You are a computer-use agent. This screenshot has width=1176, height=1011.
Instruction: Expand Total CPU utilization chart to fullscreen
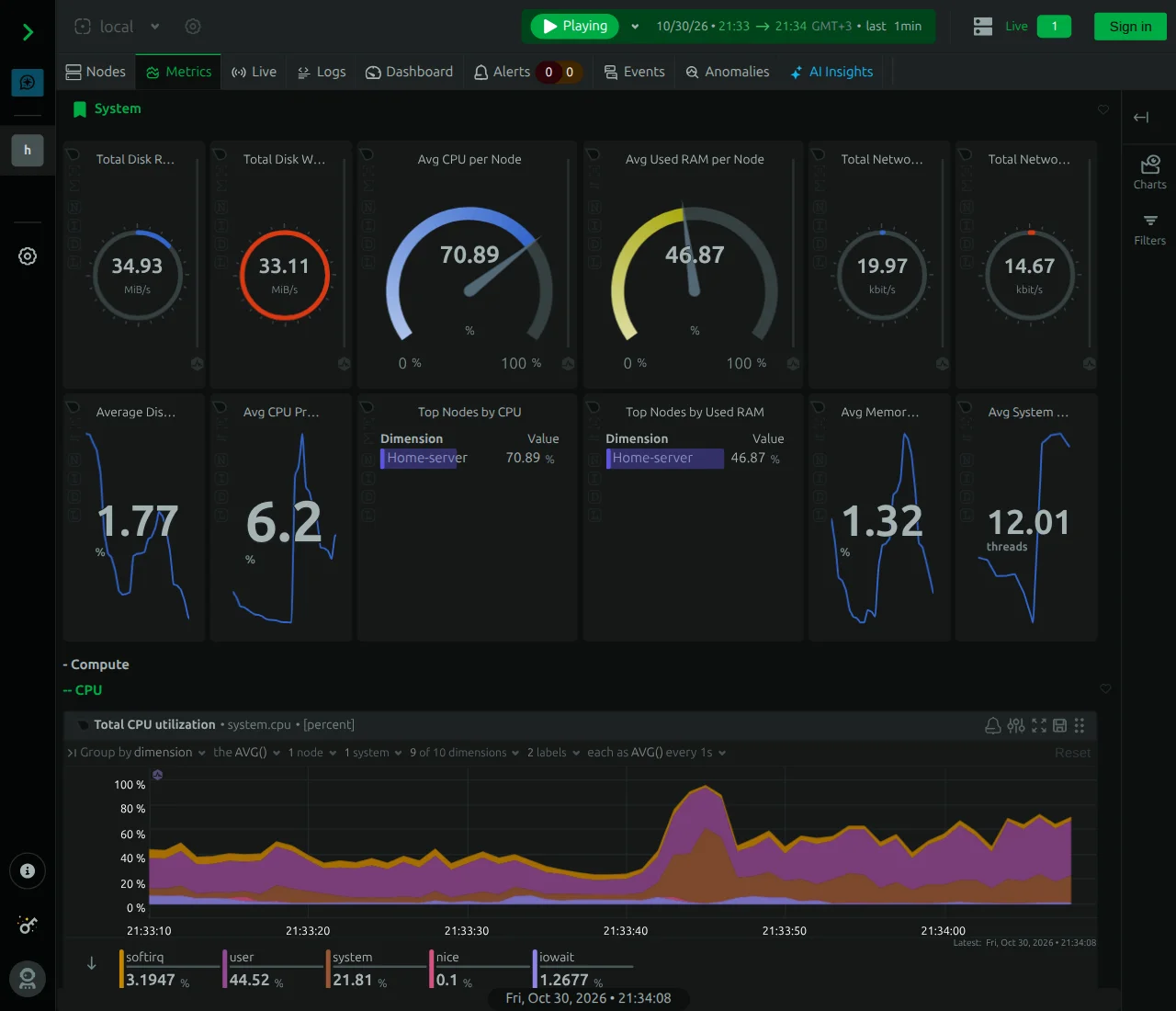click(x=1039, y=725)
